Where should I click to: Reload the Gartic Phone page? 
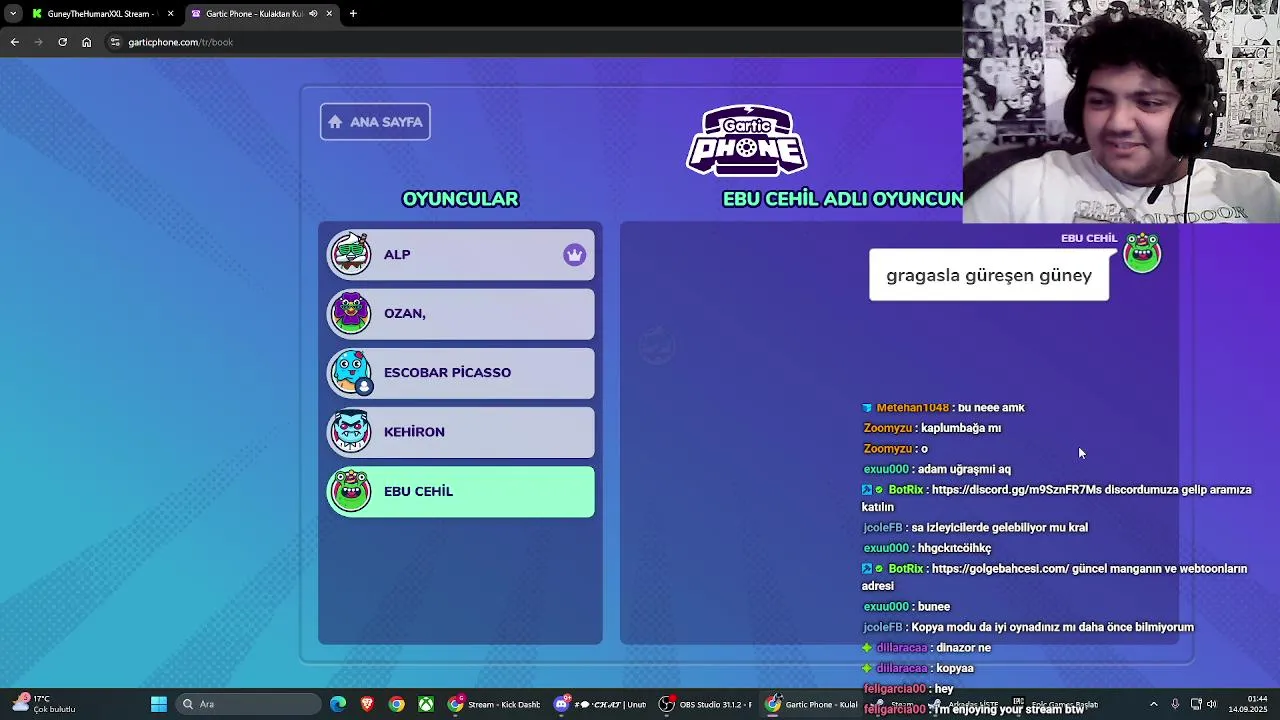pos(62,42)
